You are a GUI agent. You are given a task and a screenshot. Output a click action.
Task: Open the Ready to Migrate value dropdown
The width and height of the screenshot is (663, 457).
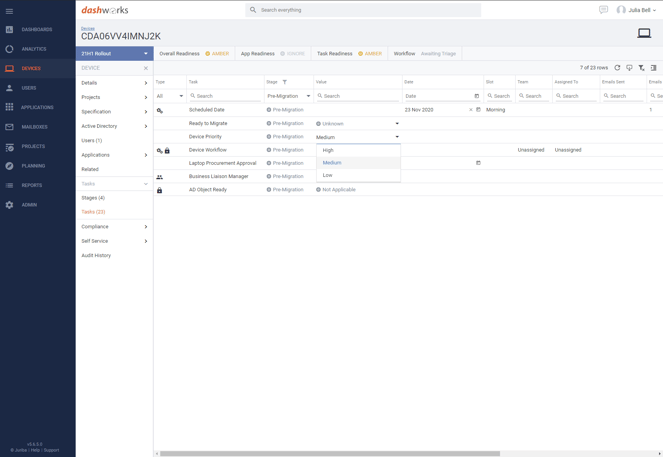[x=358, y=123]
